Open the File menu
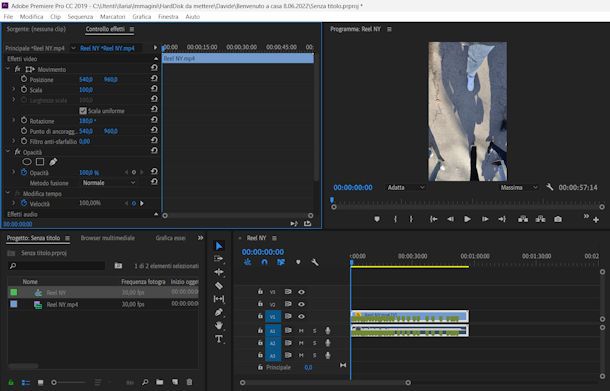The height and width of the screenshot is (391, 610). click(x=8, y=17)
